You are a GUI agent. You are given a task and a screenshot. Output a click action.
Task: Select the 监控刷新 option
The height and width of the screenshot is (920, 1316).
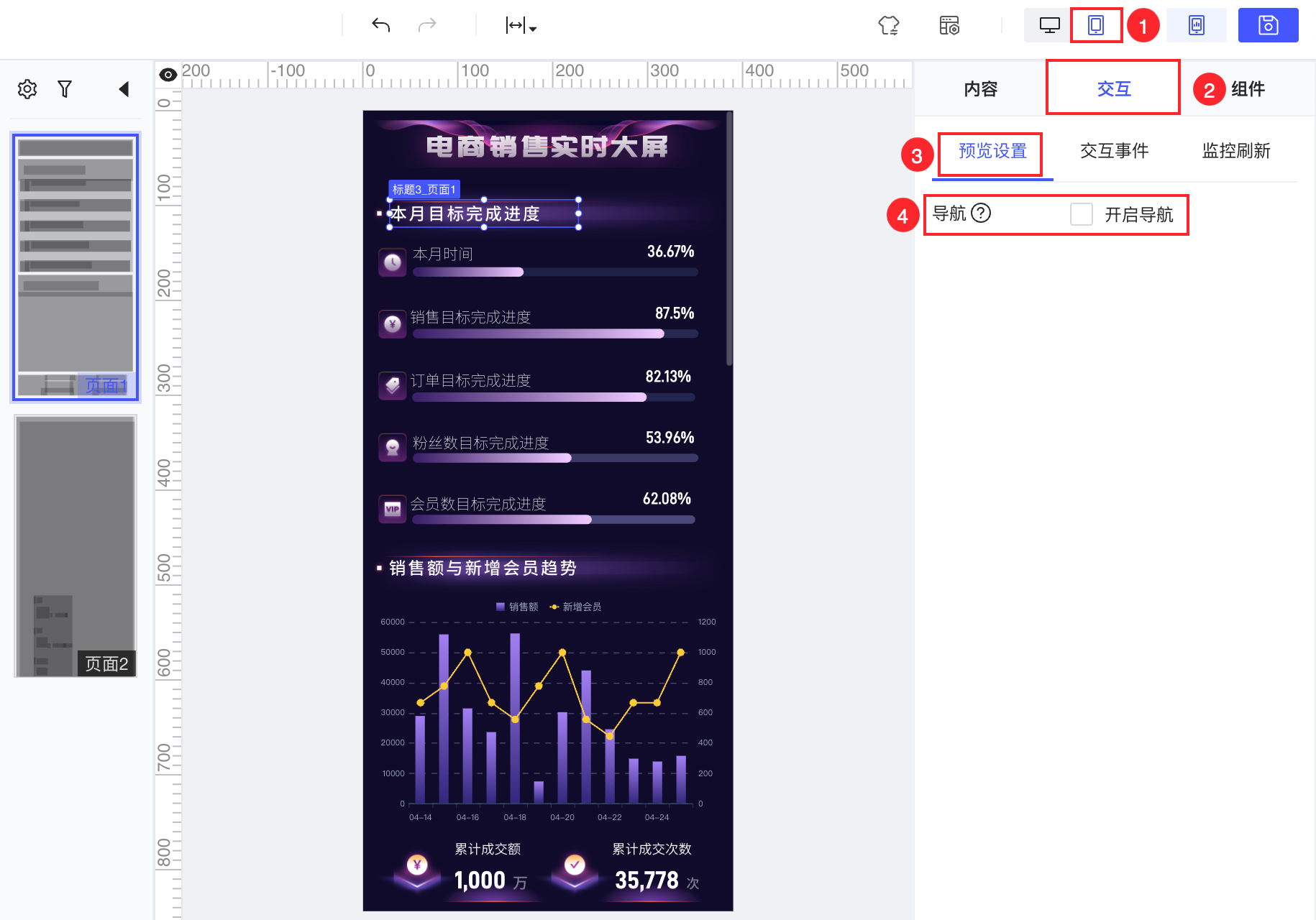coord(1235,151)
